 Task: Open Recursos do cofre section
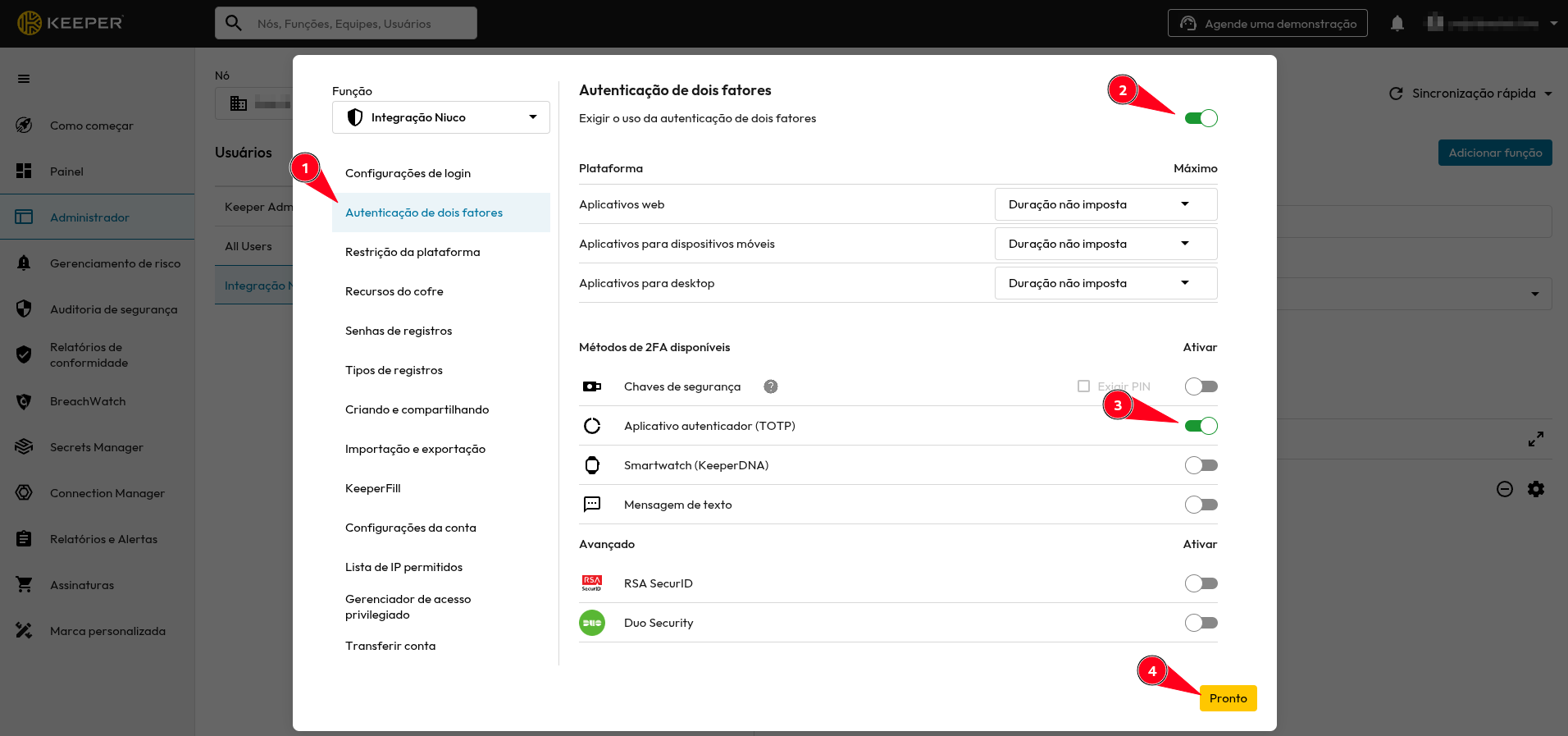(x=441, y=291)
